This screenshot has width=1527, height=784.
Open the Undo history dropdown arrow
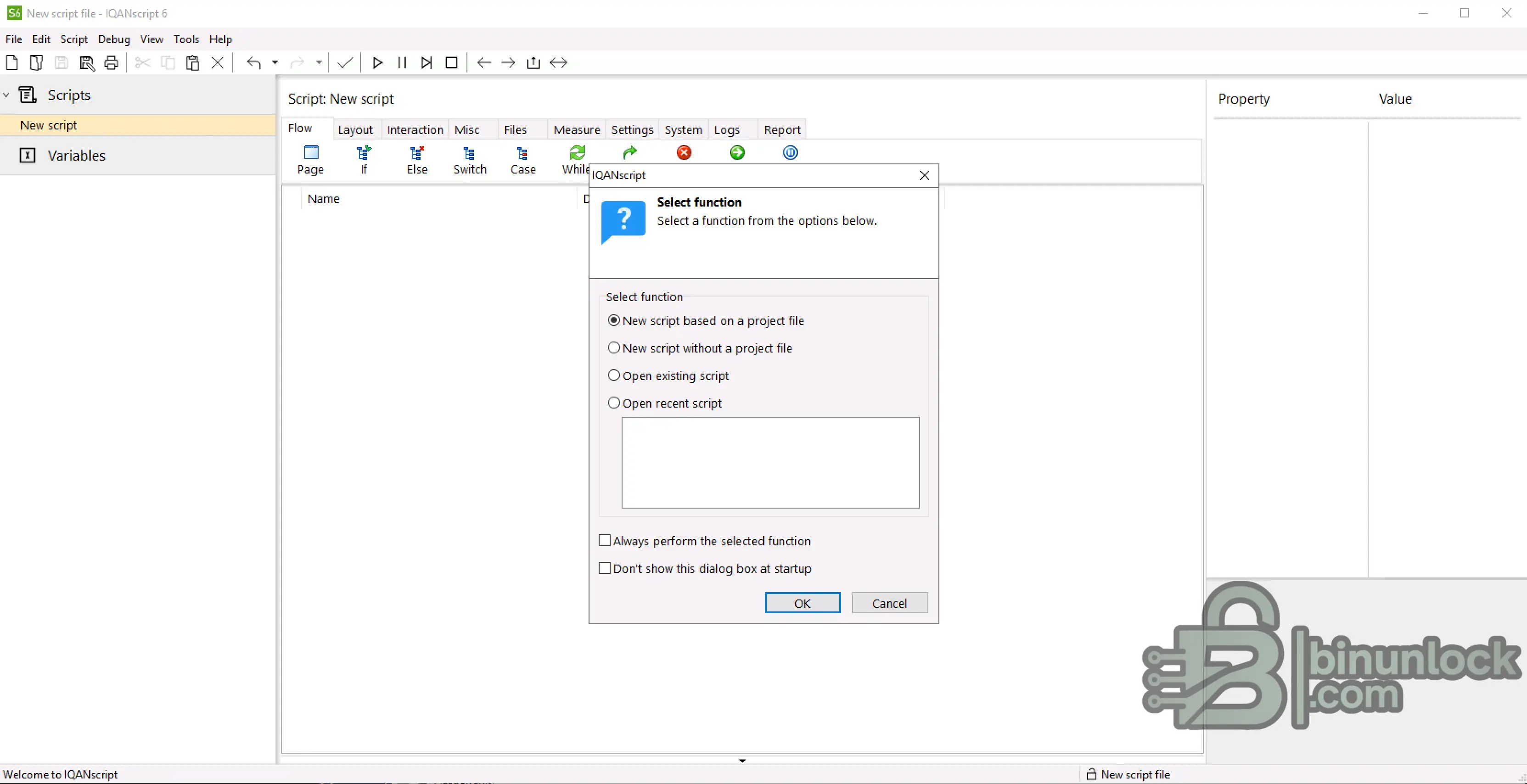(x=275, y=62)
